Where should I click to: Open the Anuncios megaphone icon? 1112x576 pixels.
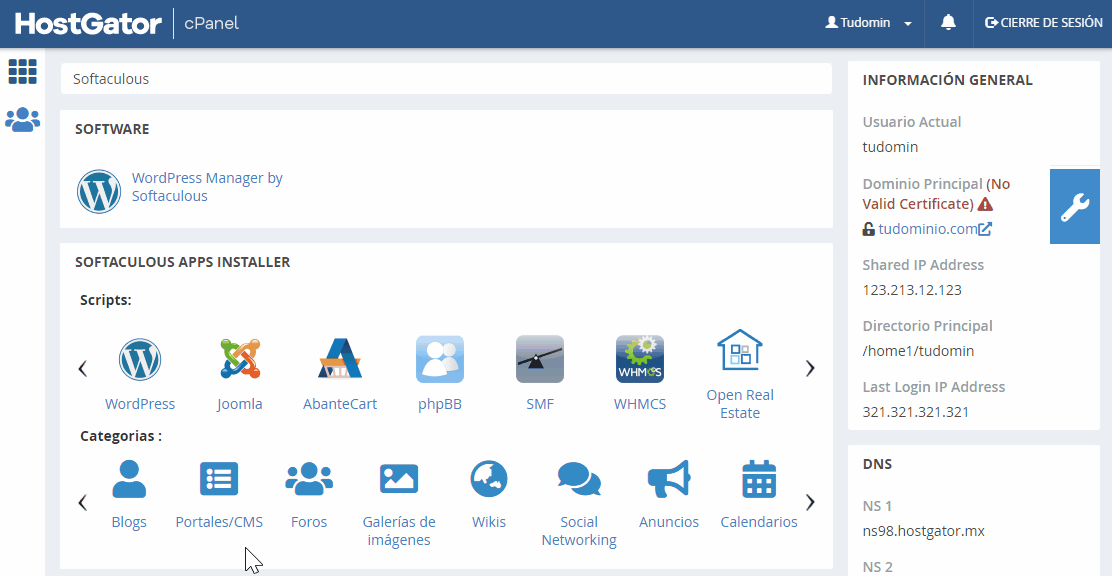(669, 479)
